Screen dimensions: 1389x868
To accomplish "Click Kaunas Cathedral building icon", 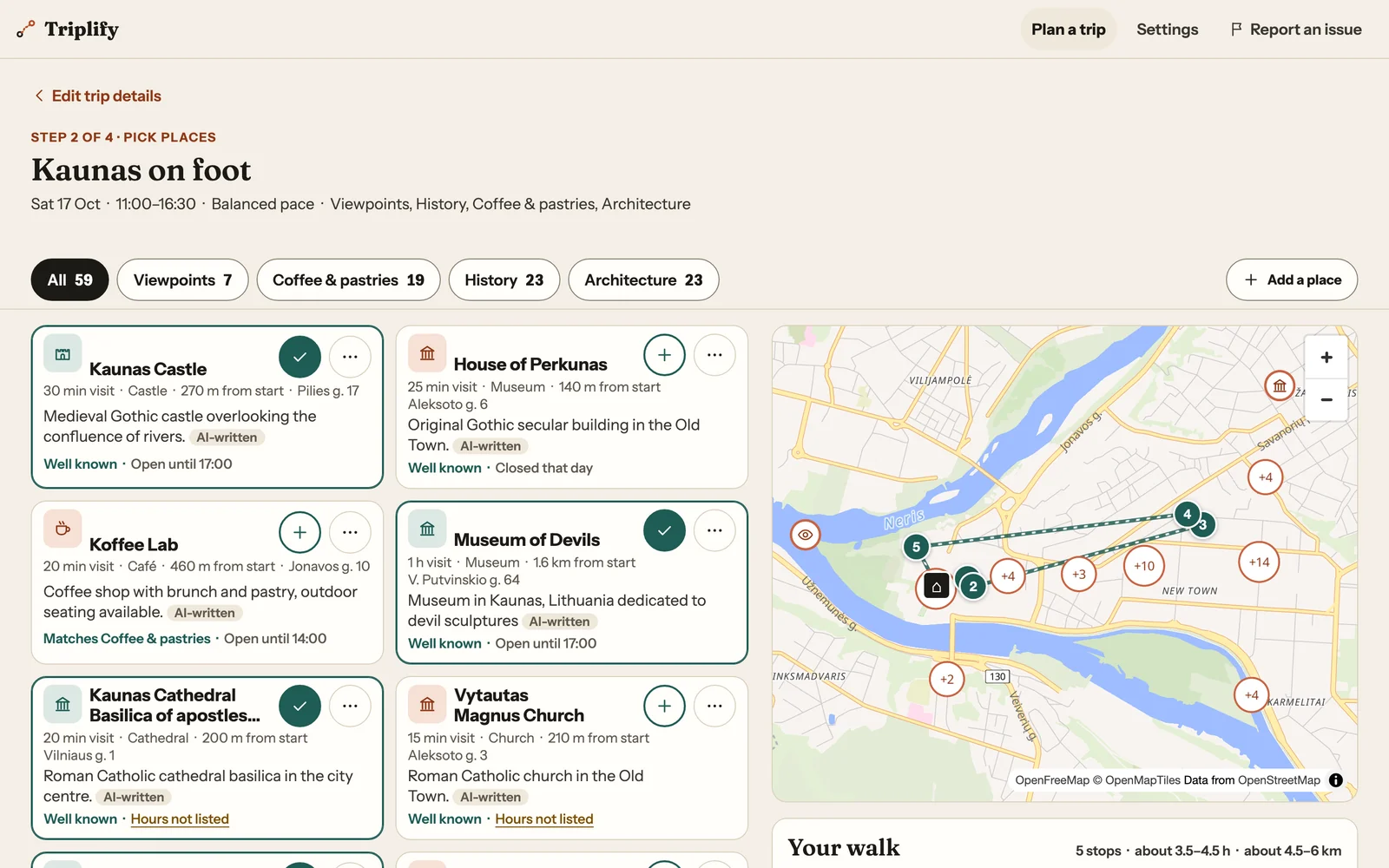I will pos(63,704).
